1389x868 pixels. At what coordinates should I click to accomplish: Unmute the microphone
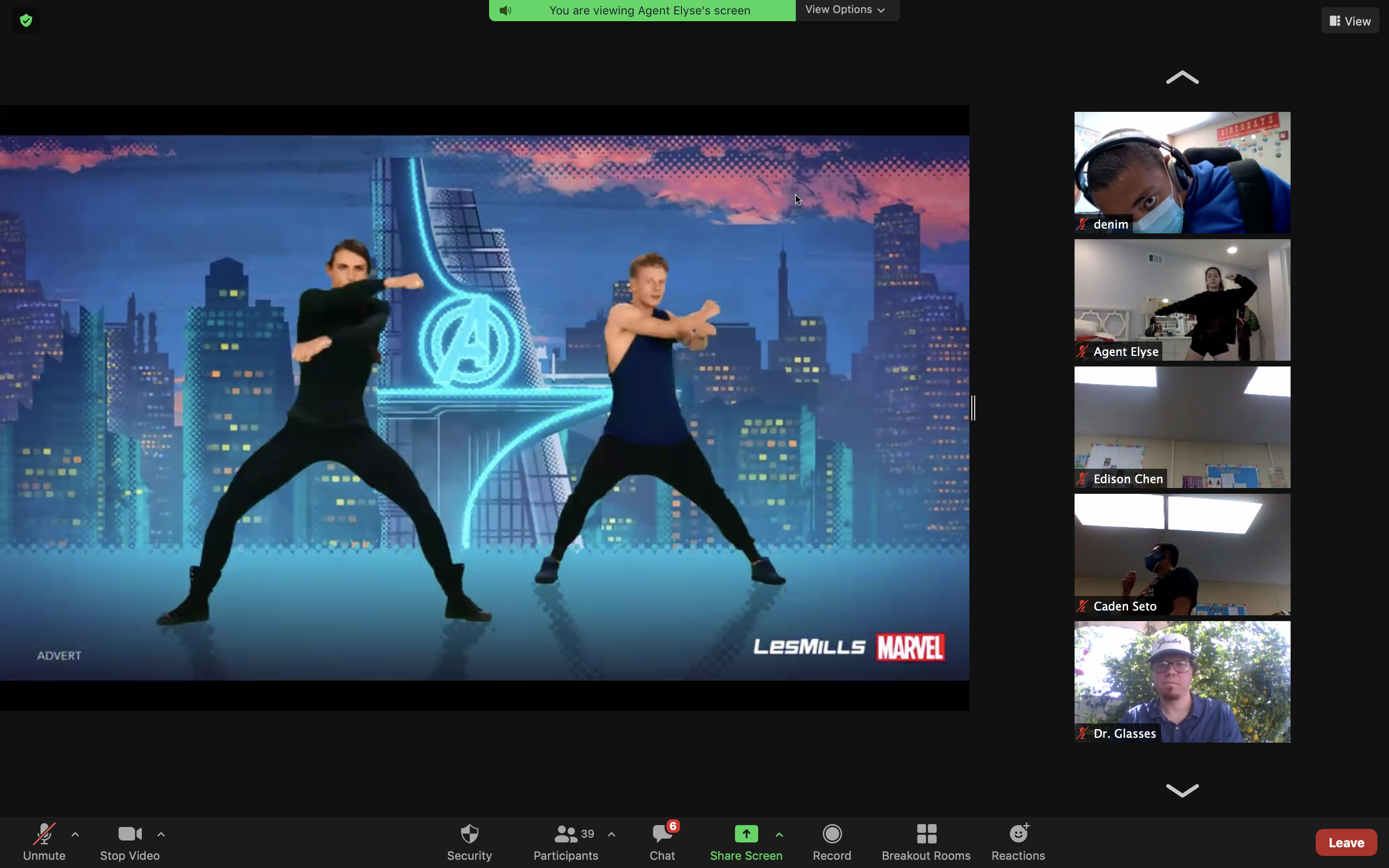44,842
